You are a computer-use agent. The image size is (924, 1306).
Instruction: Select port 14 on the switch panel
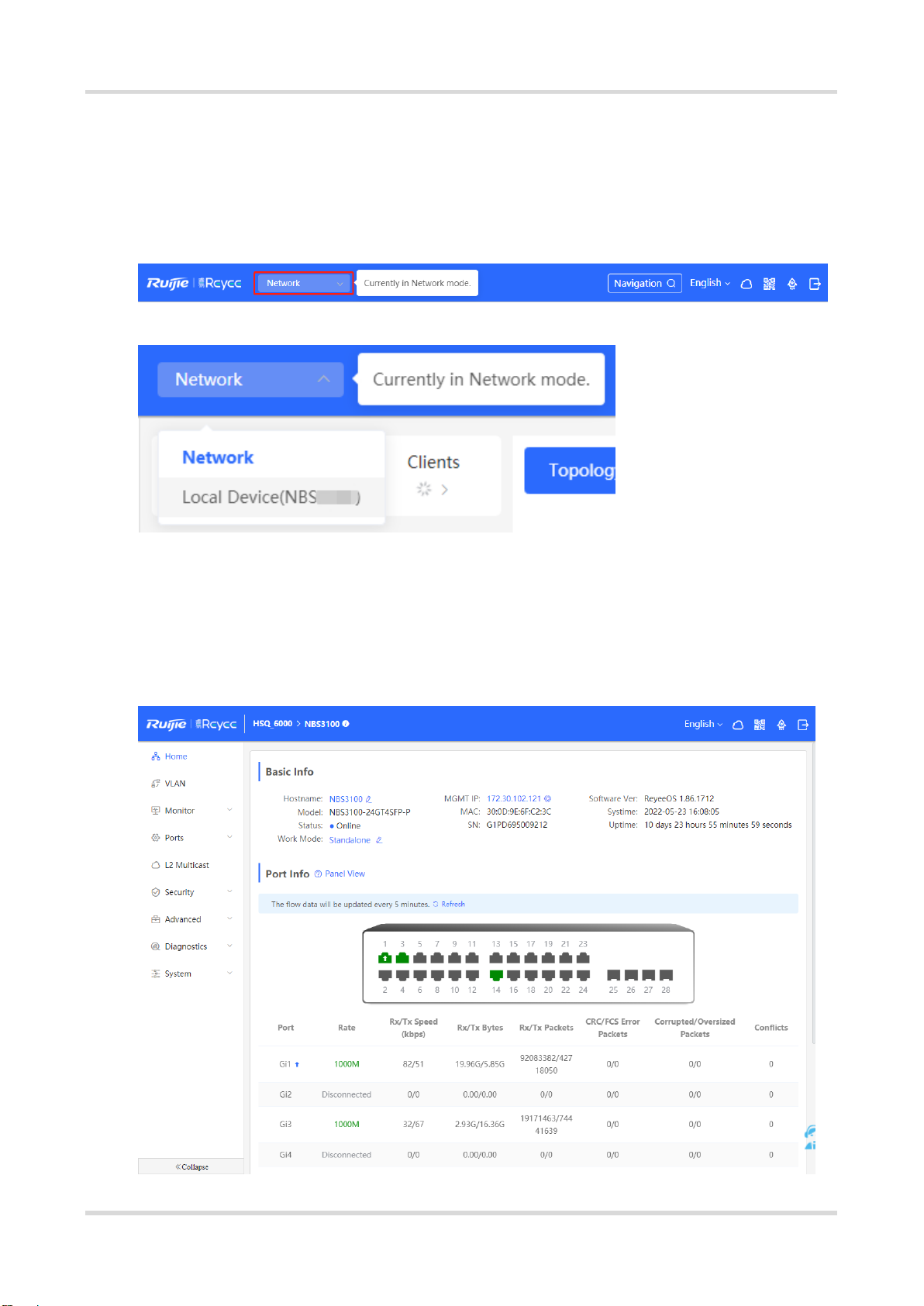coord(496,975)
